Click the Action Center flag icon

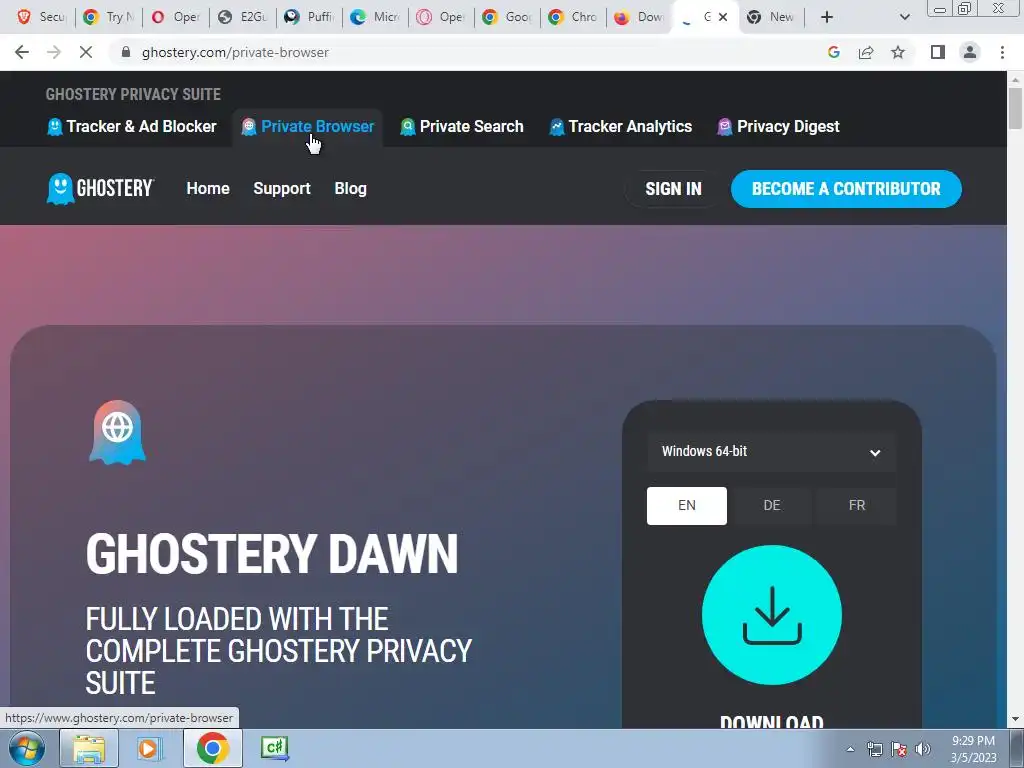[x=899, y=749]
